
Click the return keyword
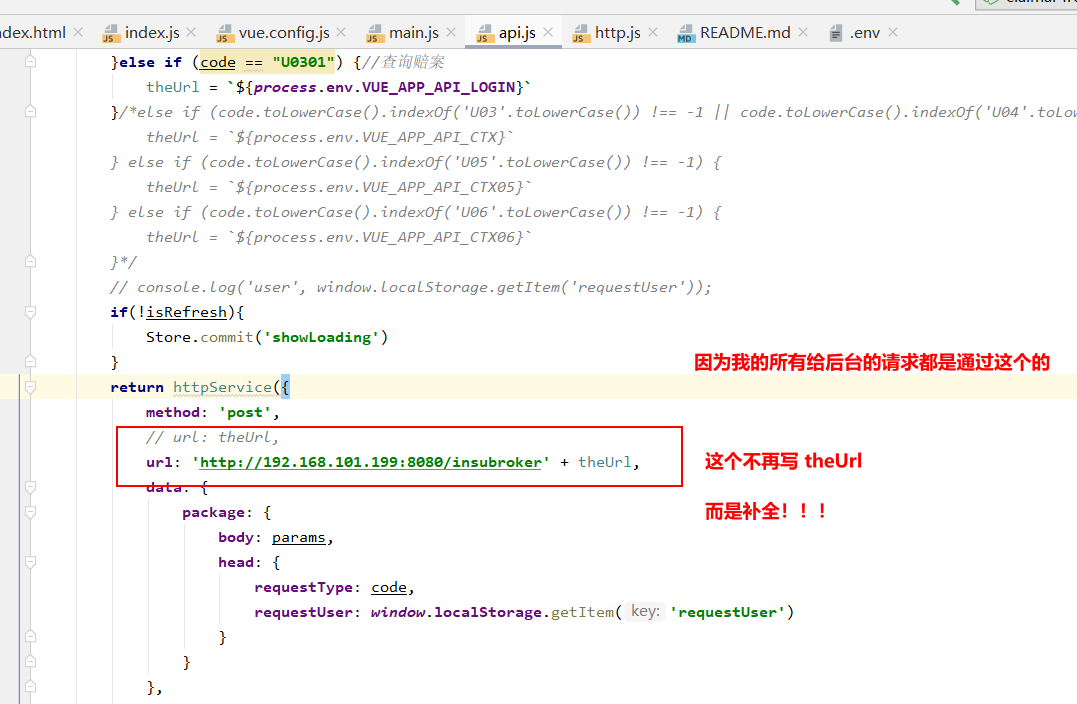point(137,387)
